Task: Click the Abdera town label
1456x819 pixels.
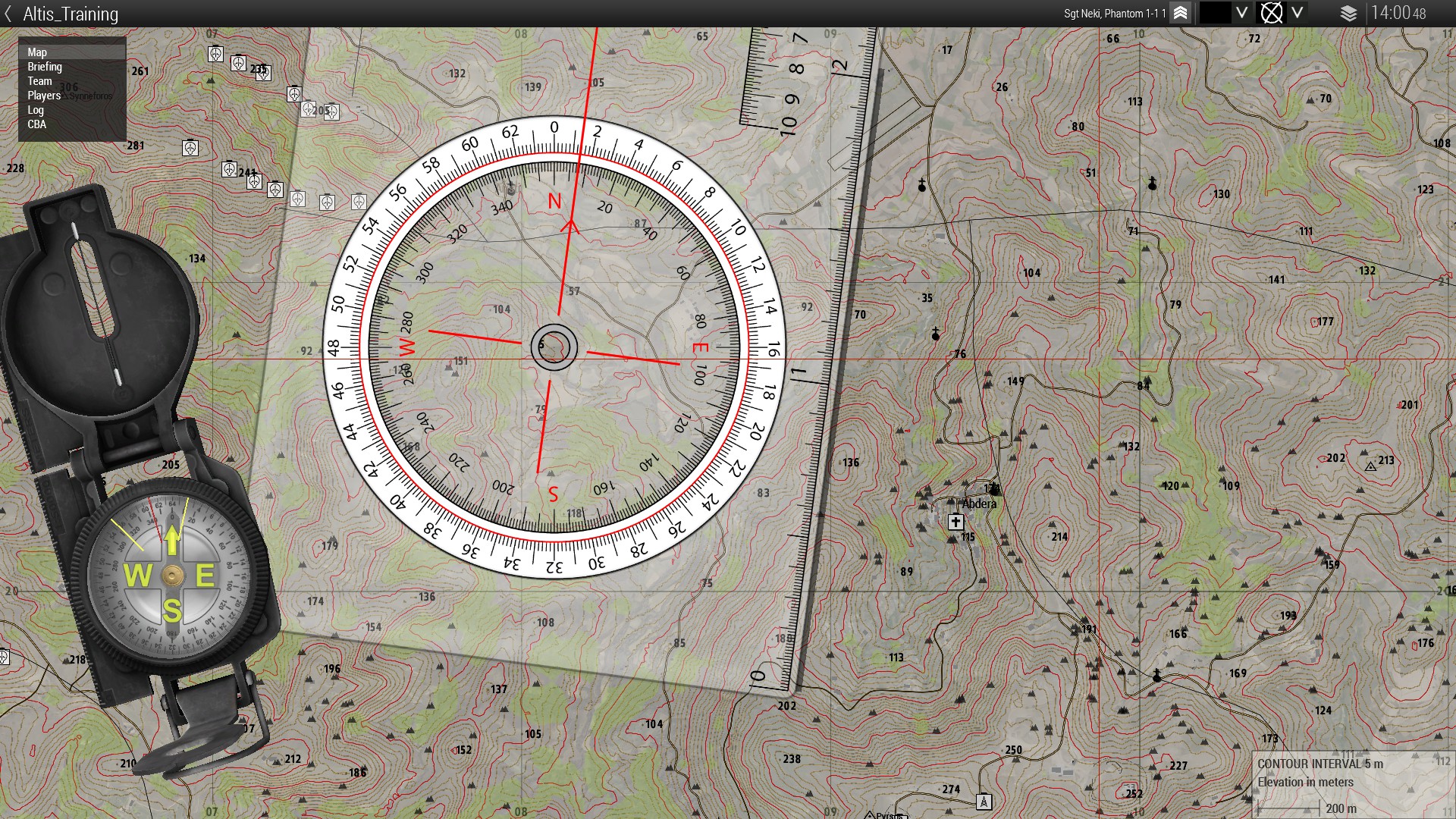Action: [979, 504]
